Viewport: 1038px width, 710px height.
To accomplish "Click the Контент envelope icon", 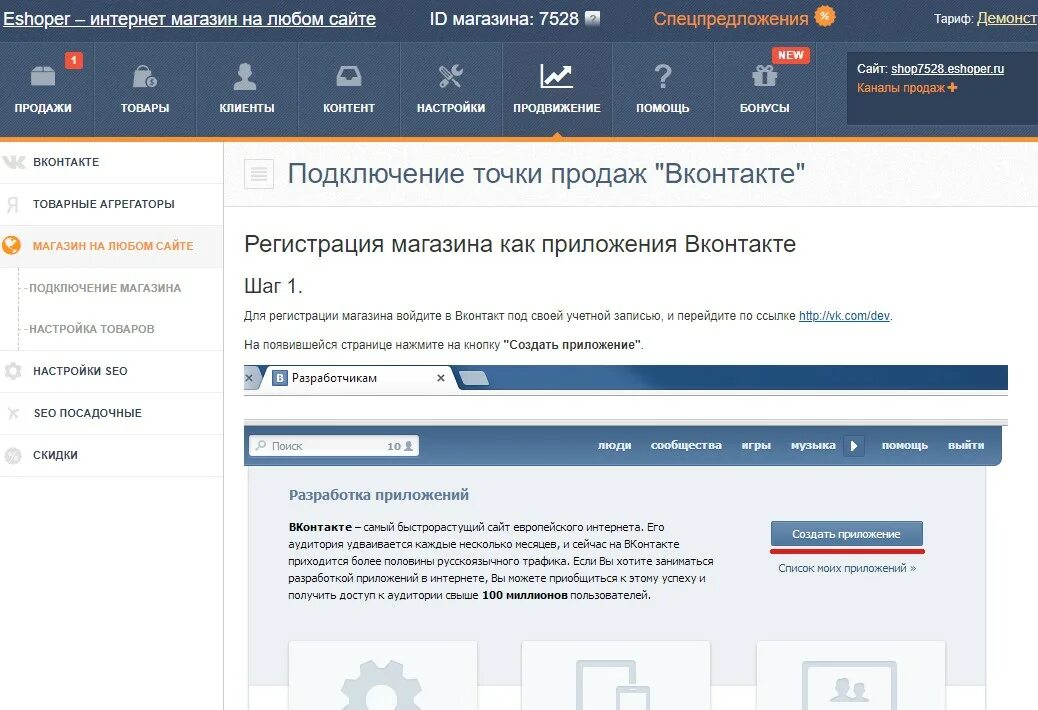I will pyautogui.click(x=349, y=78).
